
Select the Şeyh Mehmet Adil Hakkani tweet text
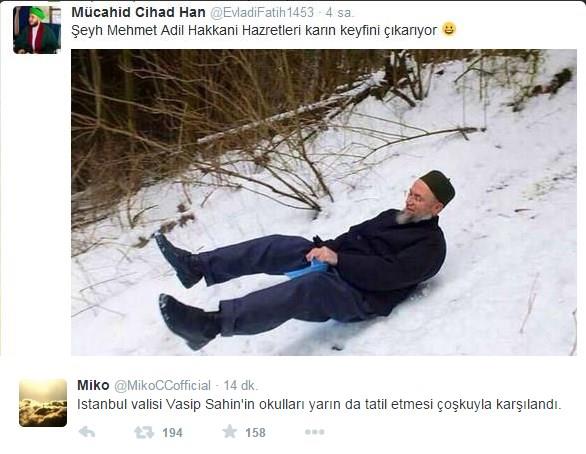click(254, 30)
